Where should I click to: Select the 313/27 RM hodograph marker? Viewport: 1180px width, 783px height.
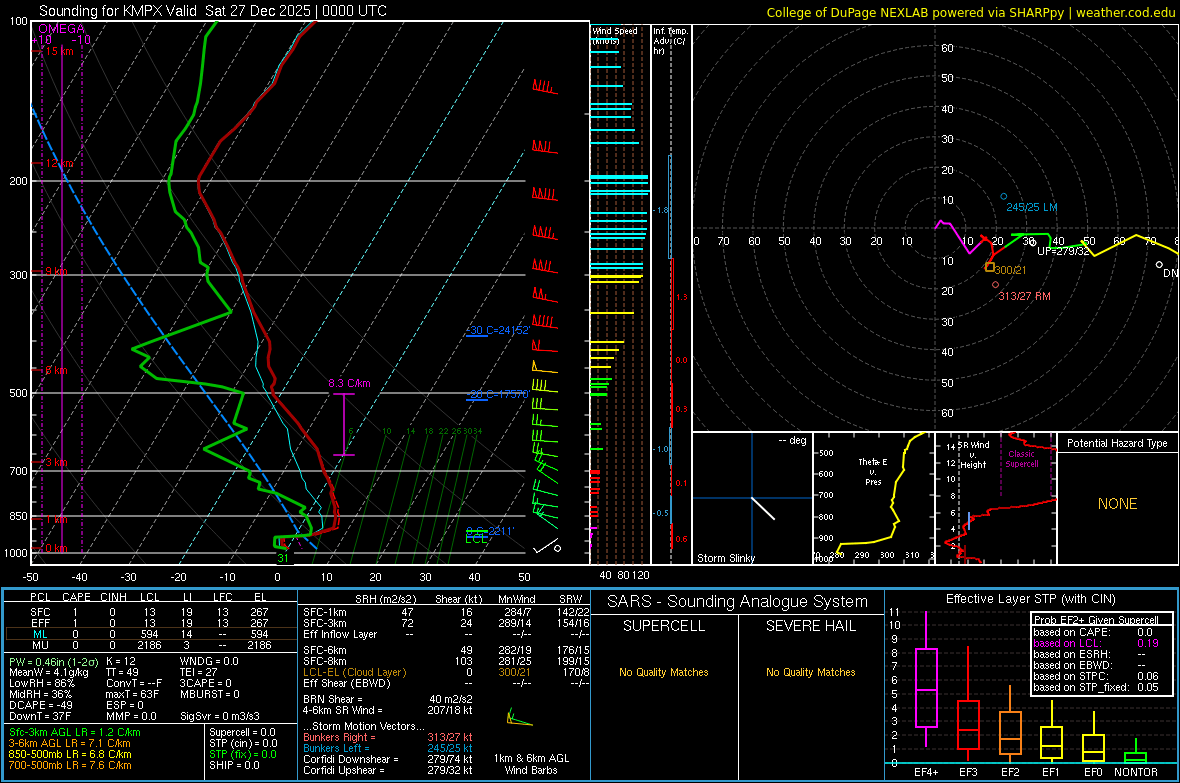tap(996, 285)
